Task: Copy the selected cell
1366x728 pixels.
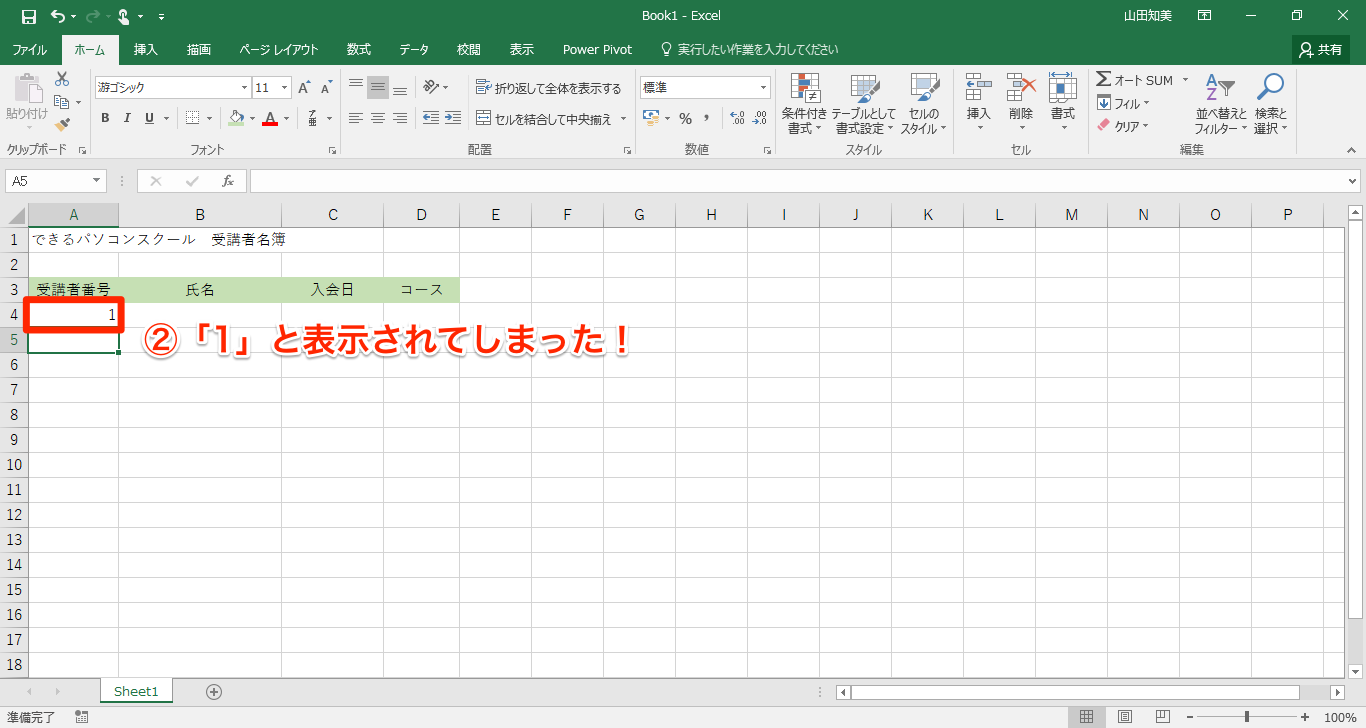Action: pyautogui.click(x=62, y=102)
